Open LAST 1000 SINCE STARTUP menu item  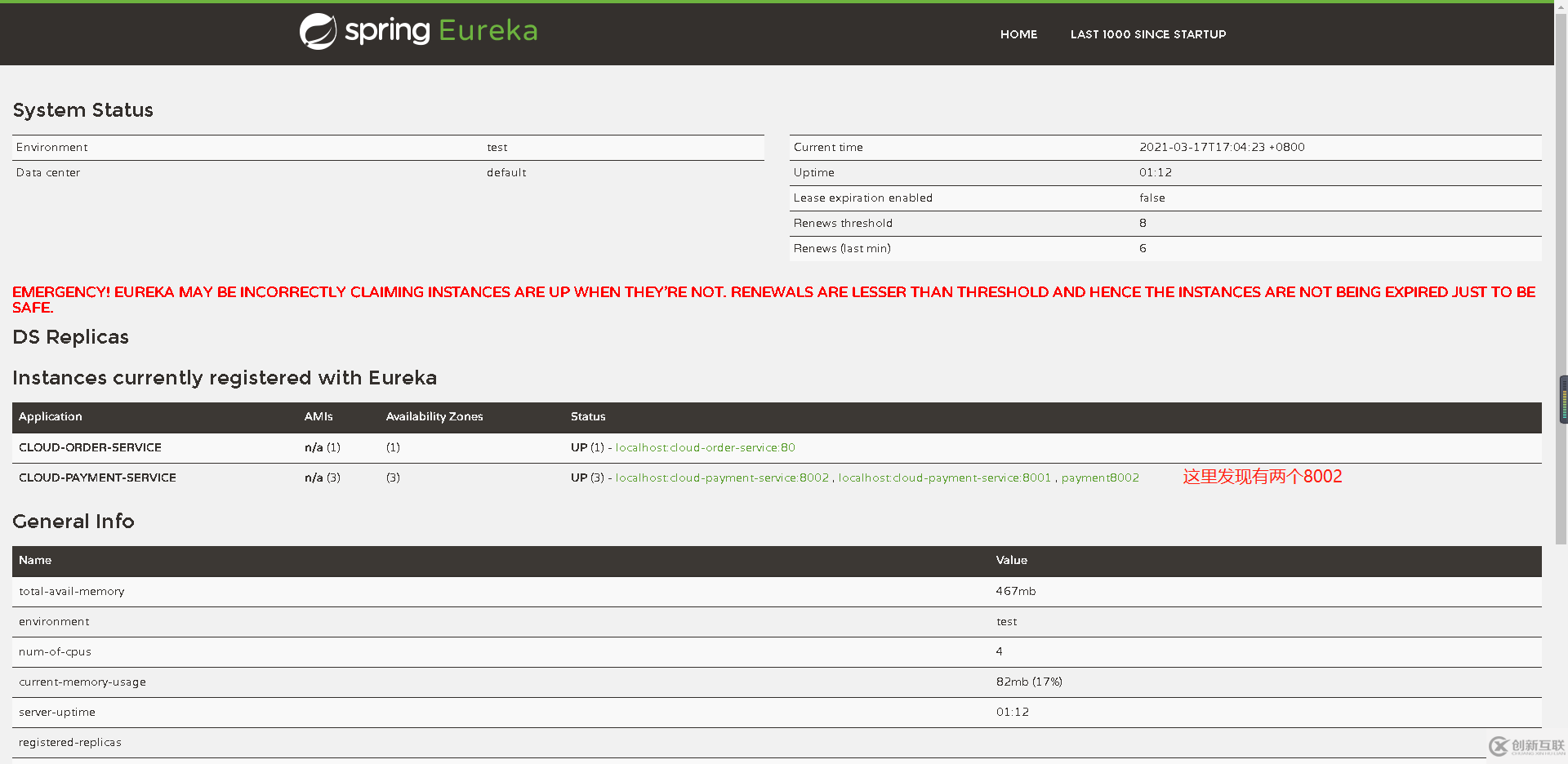click(1148, 34)
